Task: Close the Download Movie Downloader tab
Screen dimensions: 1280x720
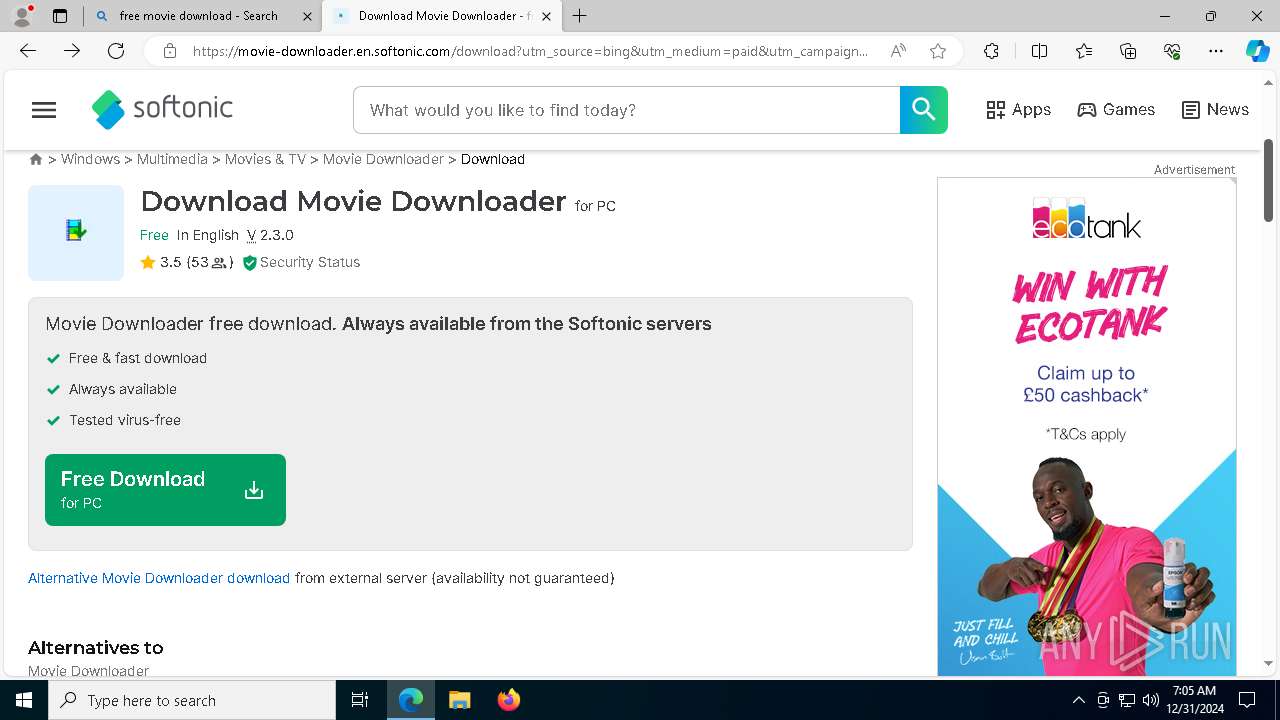Action: tap(546, 16)
